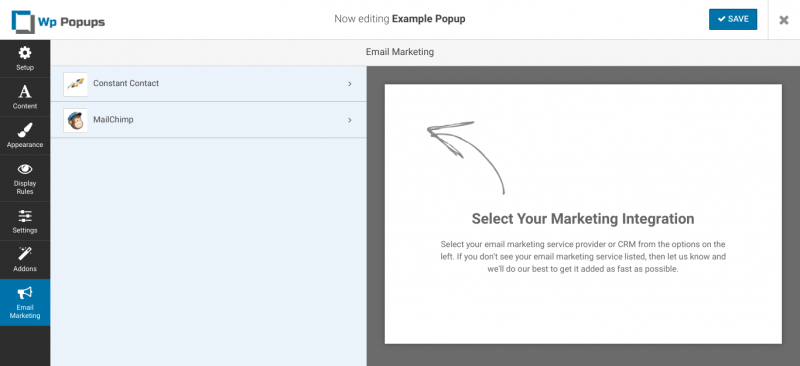Click the Display Rules menu label

tap(25, 187)
